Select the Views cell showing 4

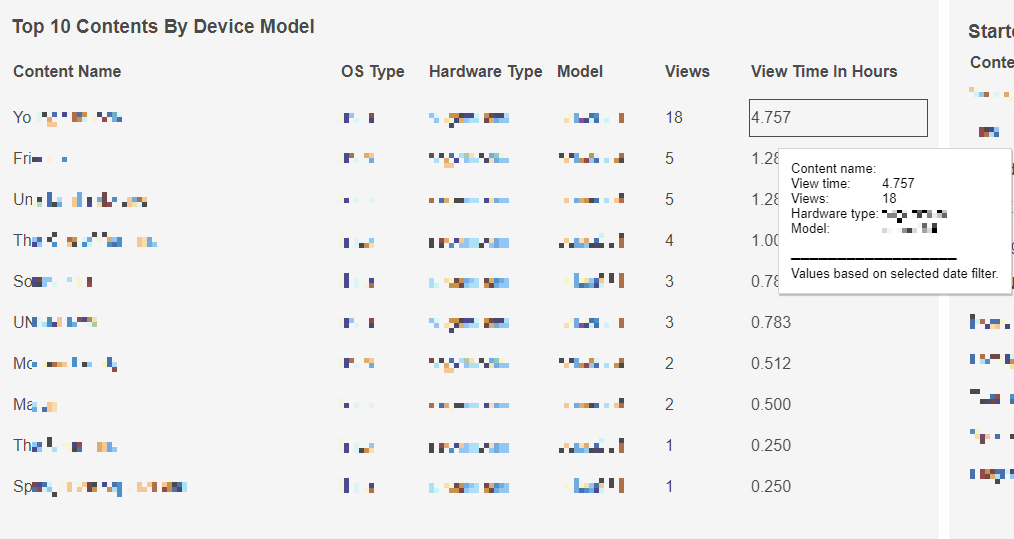coord(670,241)
